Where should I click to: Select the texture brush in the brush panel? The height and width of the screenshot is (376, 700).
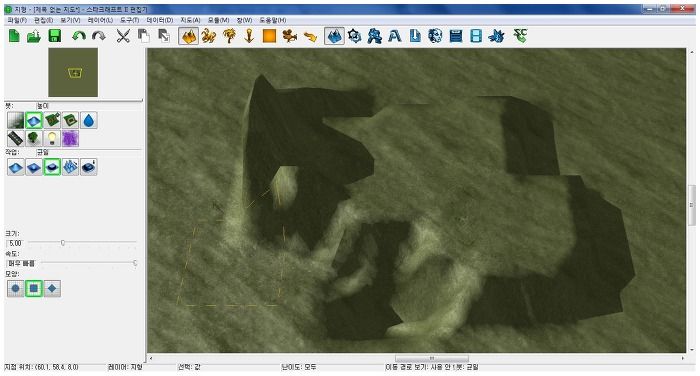click(16, 120)
